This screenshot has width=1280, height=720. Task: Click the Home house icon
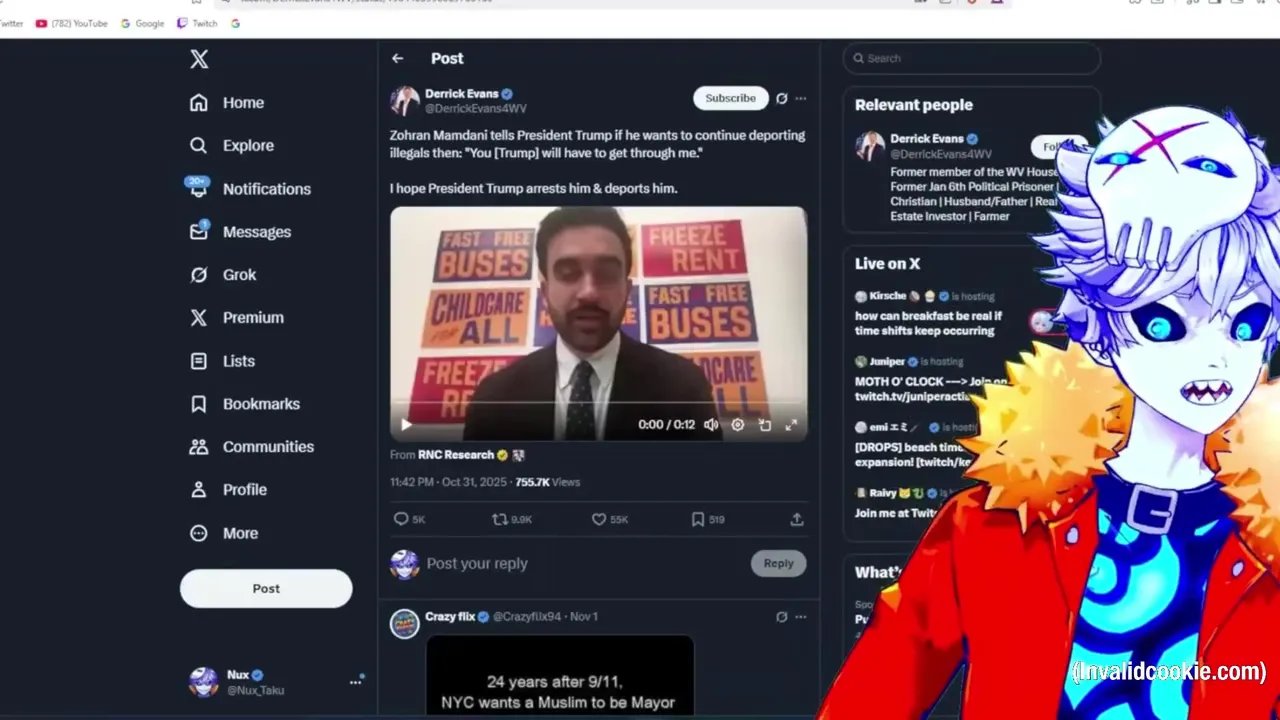tap(199, 103)
